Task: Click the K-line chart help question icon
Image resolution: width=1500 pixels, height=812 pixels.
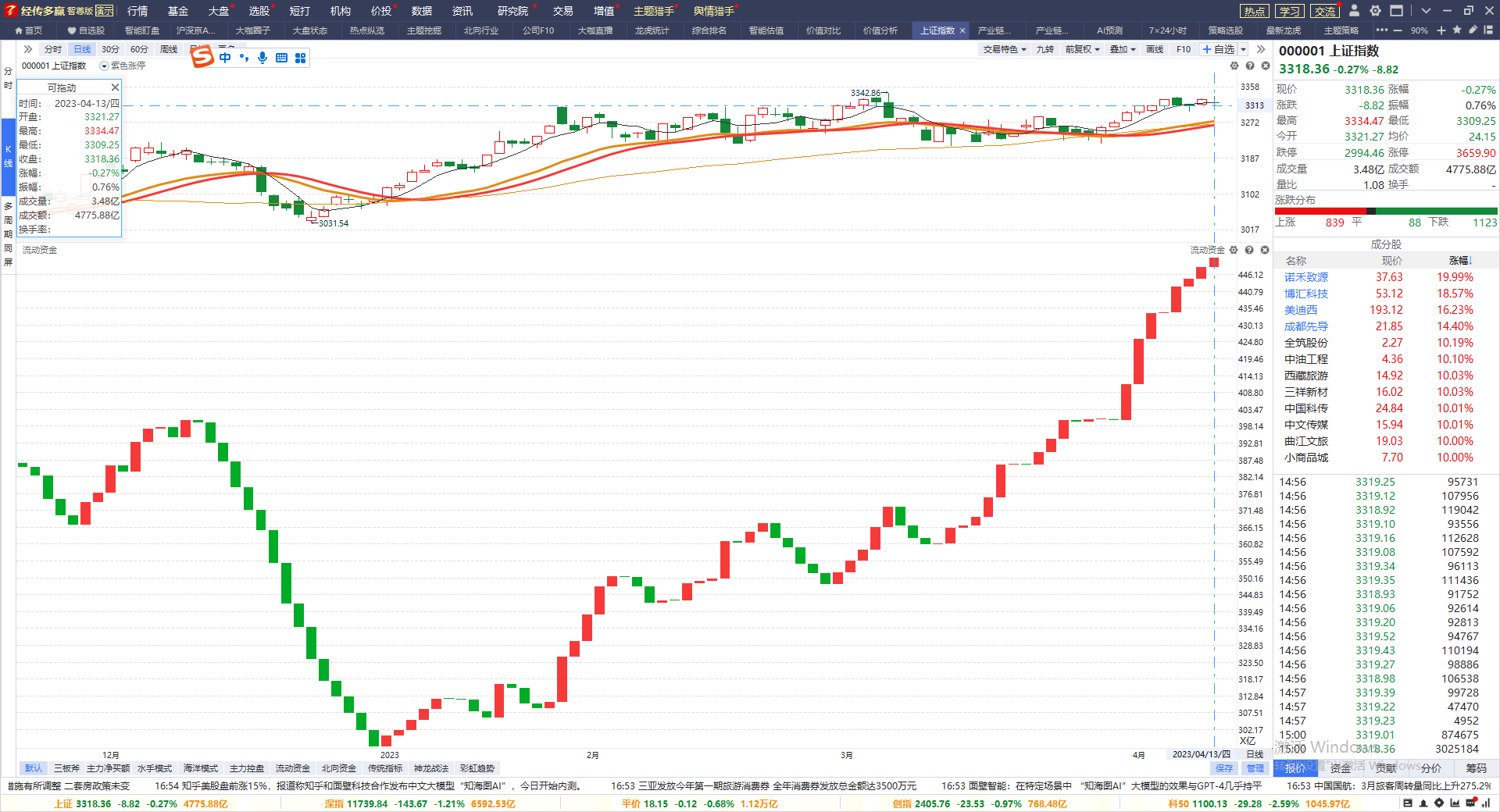Action: point(1250,66)
